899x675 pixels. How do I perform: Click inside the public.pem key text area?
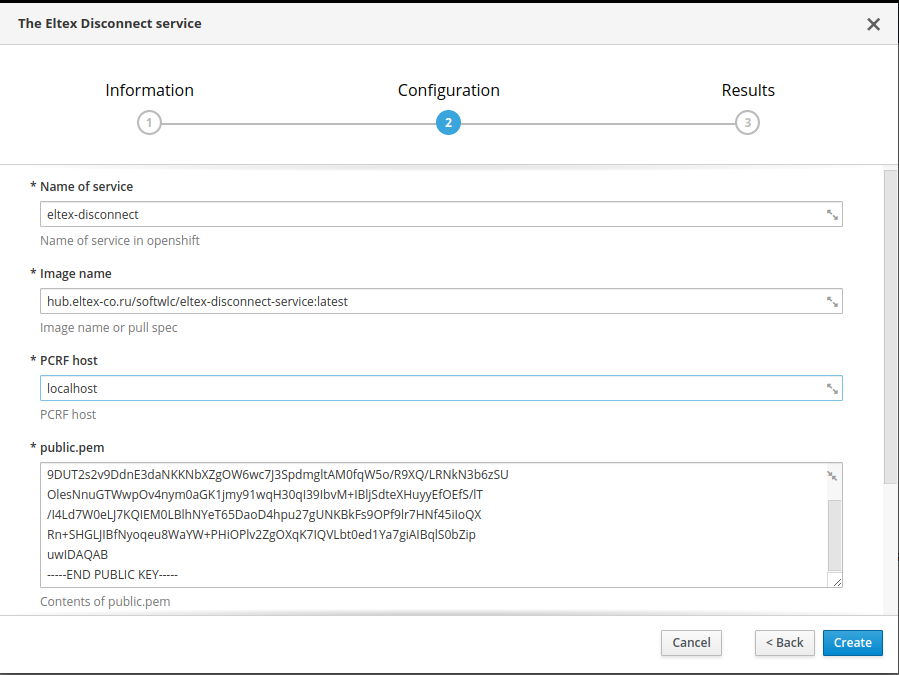point(430,525)
